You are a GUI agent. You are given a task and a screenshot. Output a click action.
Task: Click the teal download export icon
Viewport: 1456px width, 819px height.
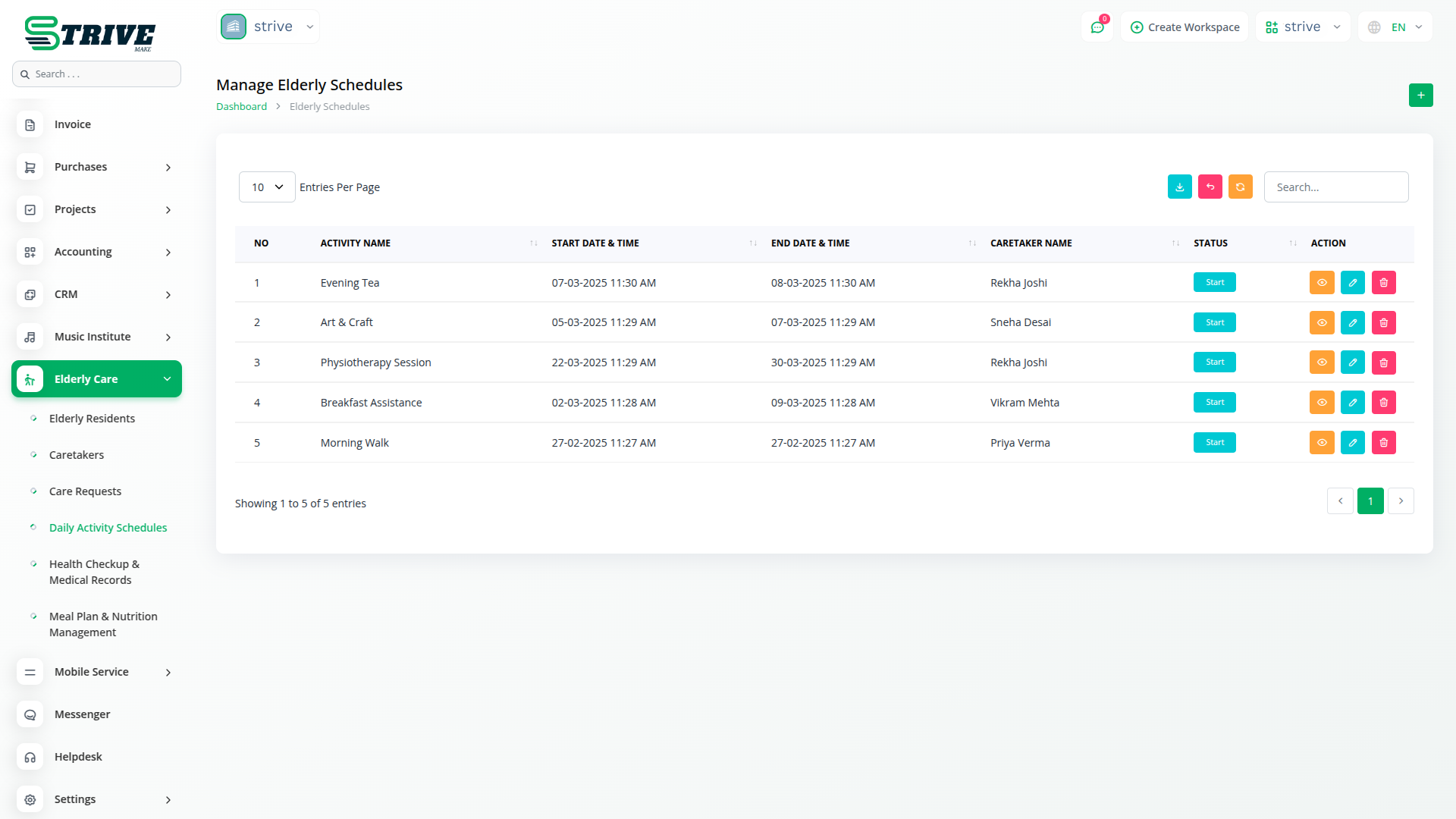pyautogui.click(x=1179, y=187)
